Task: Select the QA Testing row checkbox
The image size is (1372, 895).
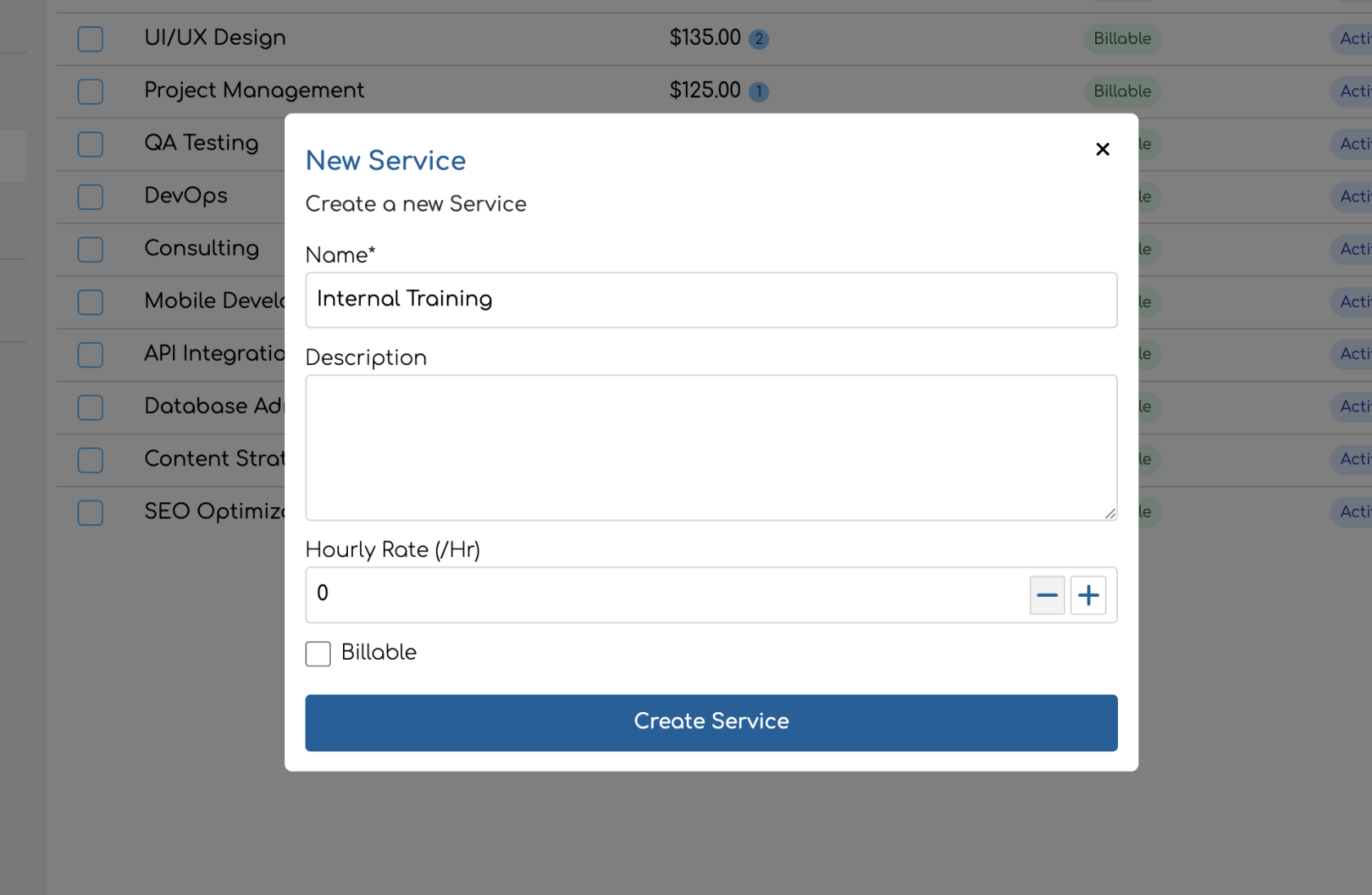Action: click(x=91, y=145)
